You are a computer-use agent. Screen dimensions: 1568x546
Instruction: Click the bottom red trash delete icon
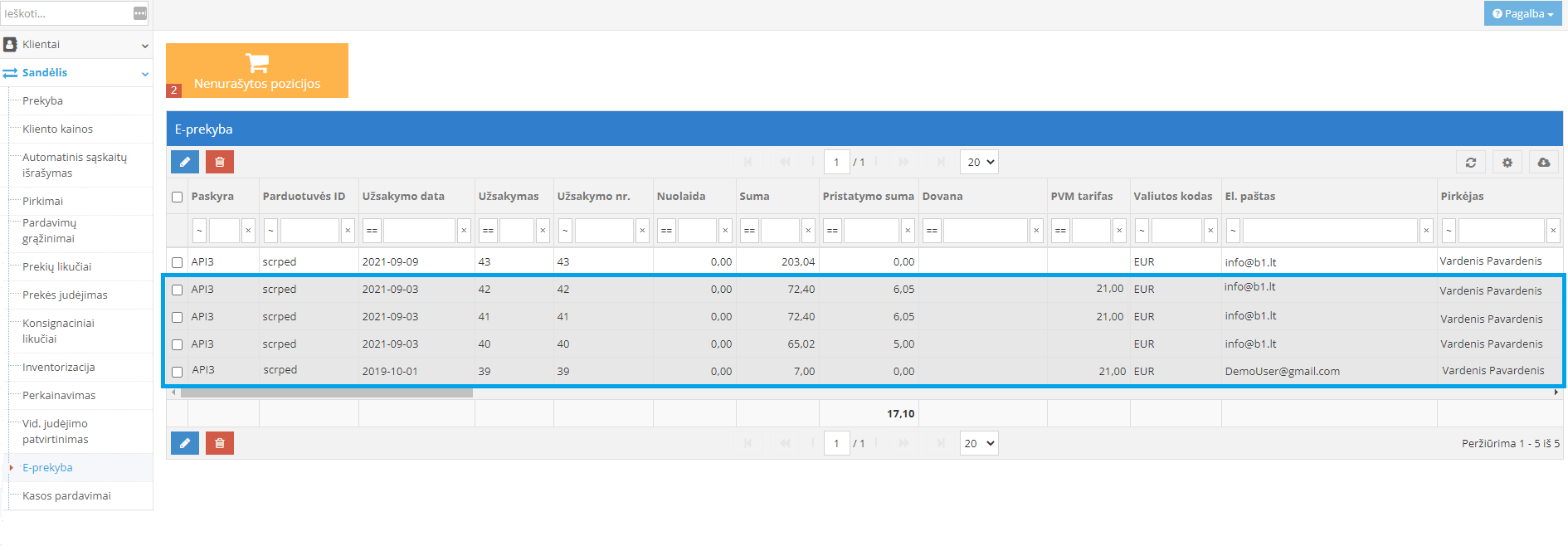point(220,443)
